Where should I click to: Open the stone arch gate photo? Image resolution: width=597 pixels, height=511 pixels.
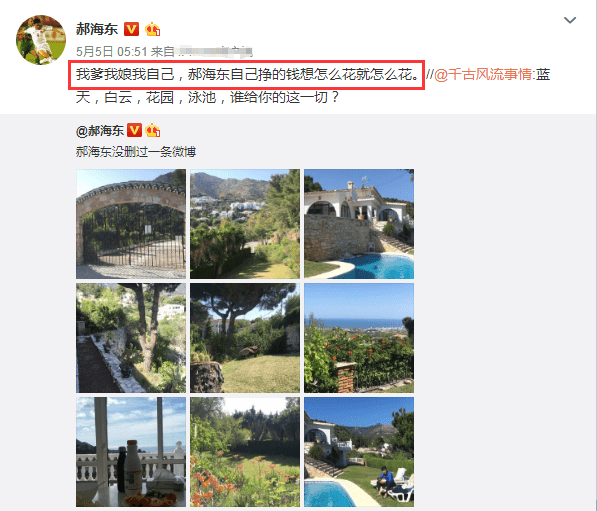[x=131, y=224]
